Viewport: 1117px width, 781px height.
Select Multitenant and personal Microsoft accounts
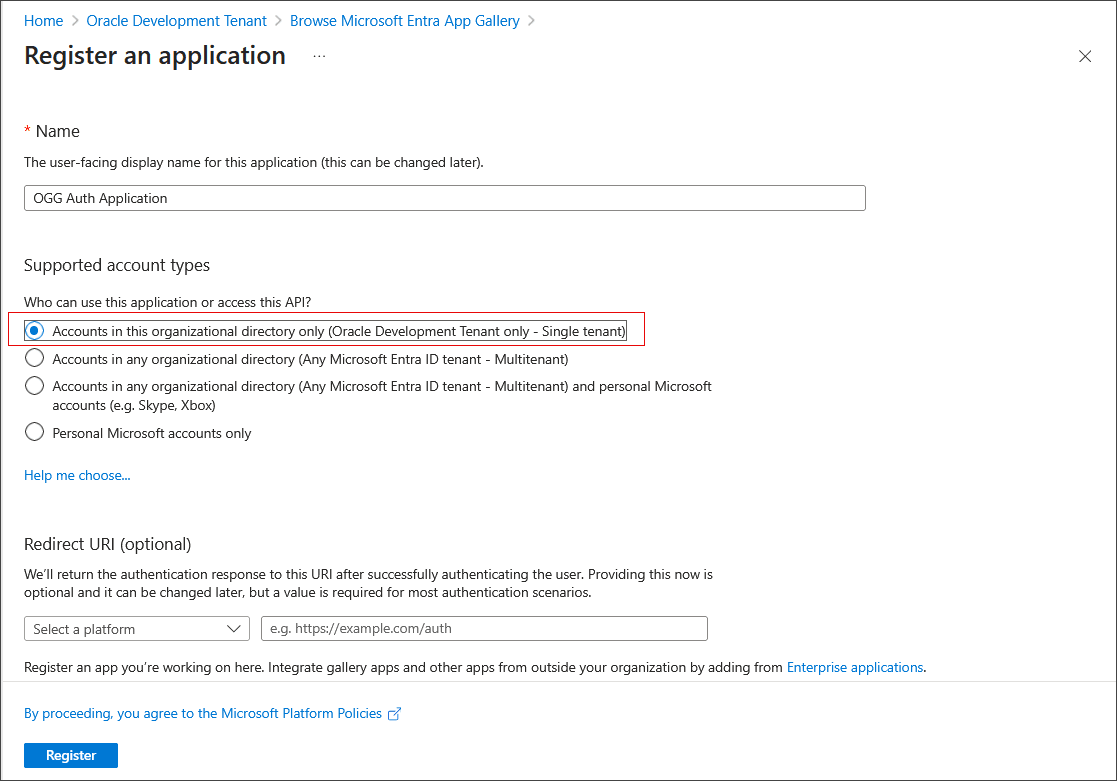pyautogui.click(x=33, y=386)
